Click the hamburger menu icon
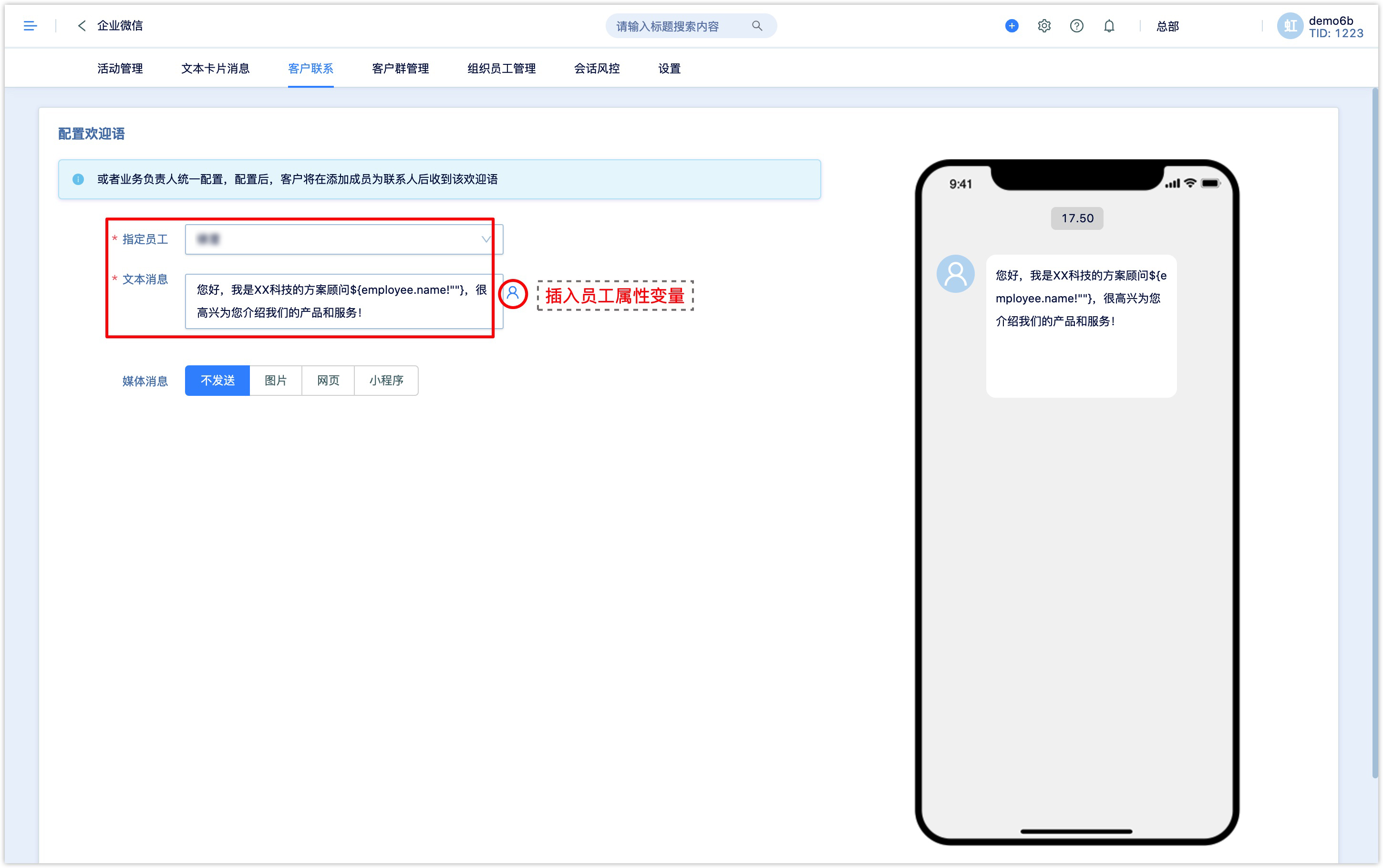This screenshot has height=868, width=1383. click(30, 25)
